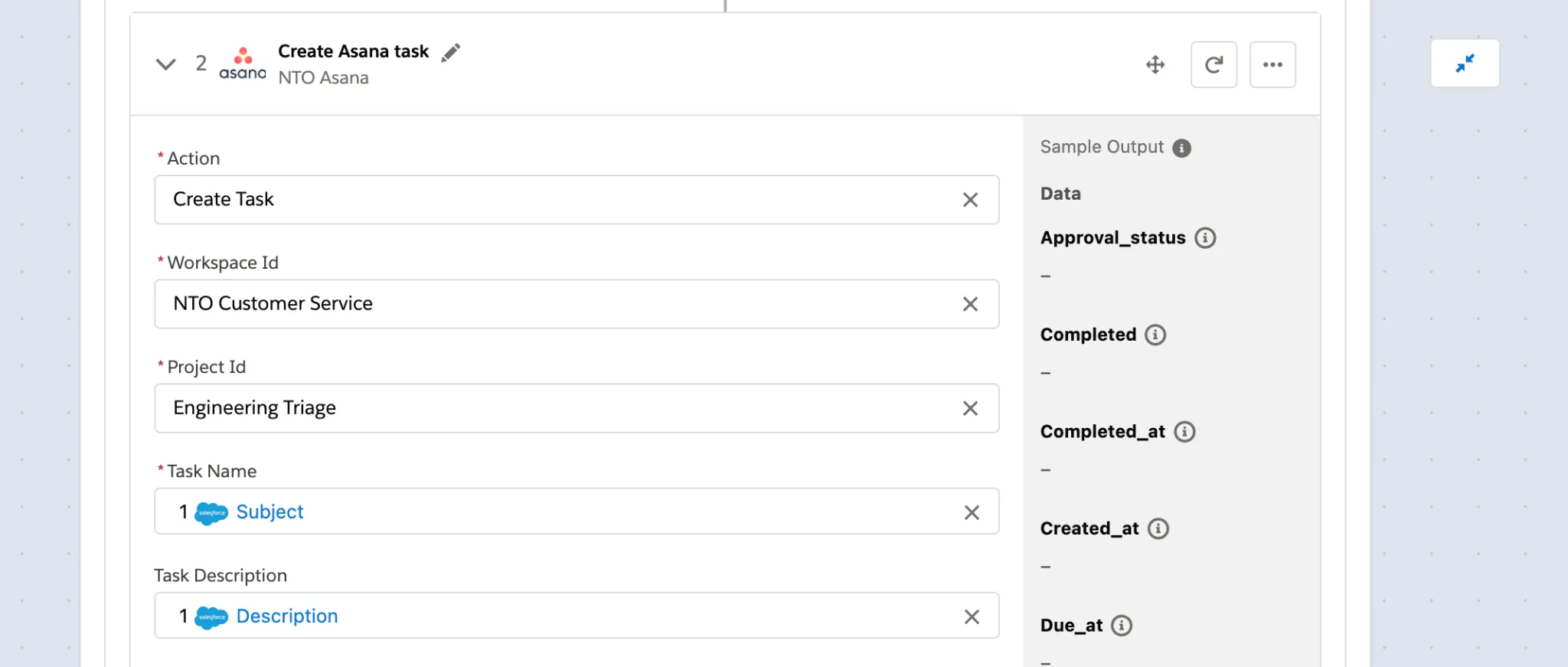Click the refresh icon to retest the step
The width and height of the screenshot is (1568, 667).
(1214, 64)
